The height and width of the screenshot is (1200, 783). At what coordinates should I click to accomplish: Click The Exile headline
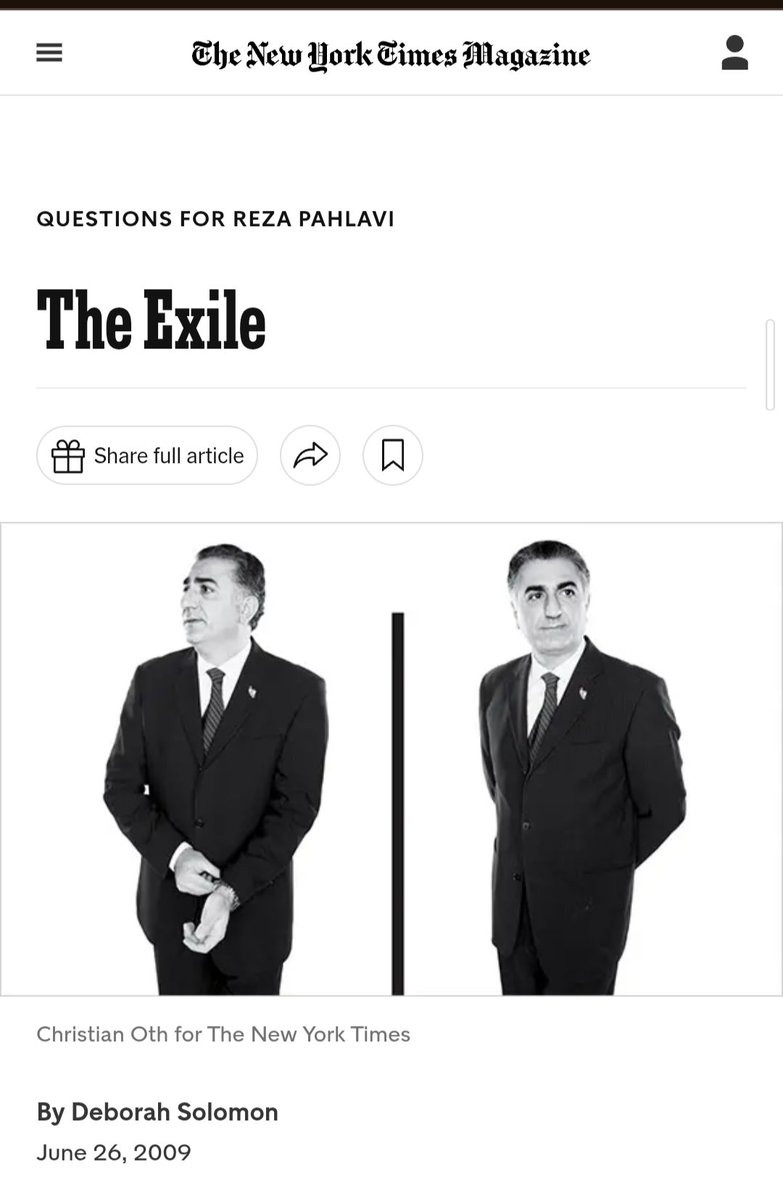click(151, 321)
